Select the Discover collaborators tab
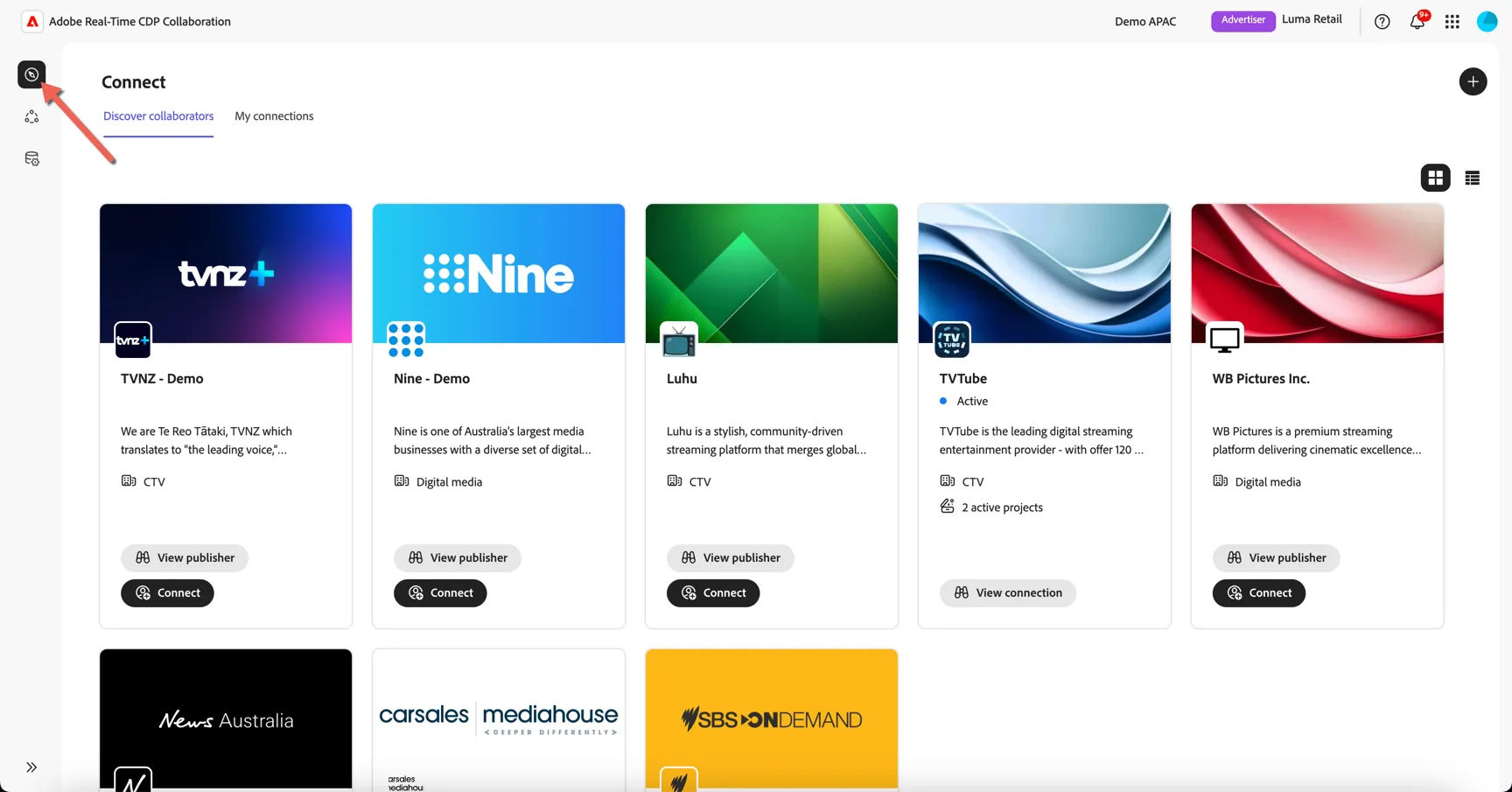The image size is (1512, 792). 158,116
